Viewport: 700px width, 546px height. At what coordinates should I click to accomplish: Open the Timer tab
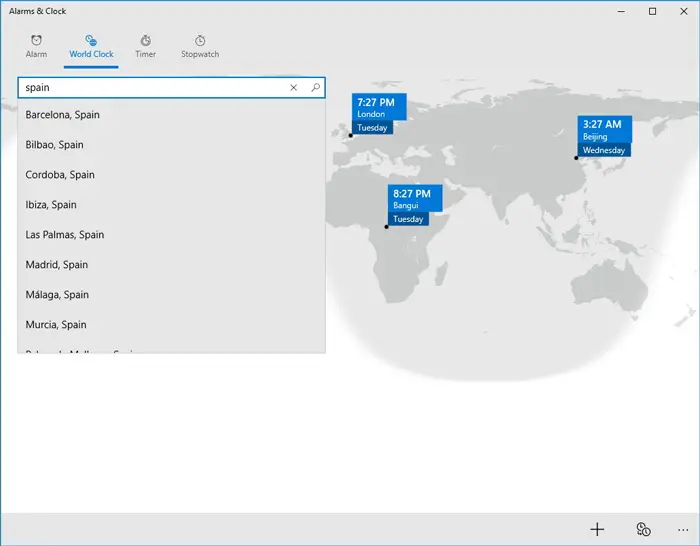(146, 46)
